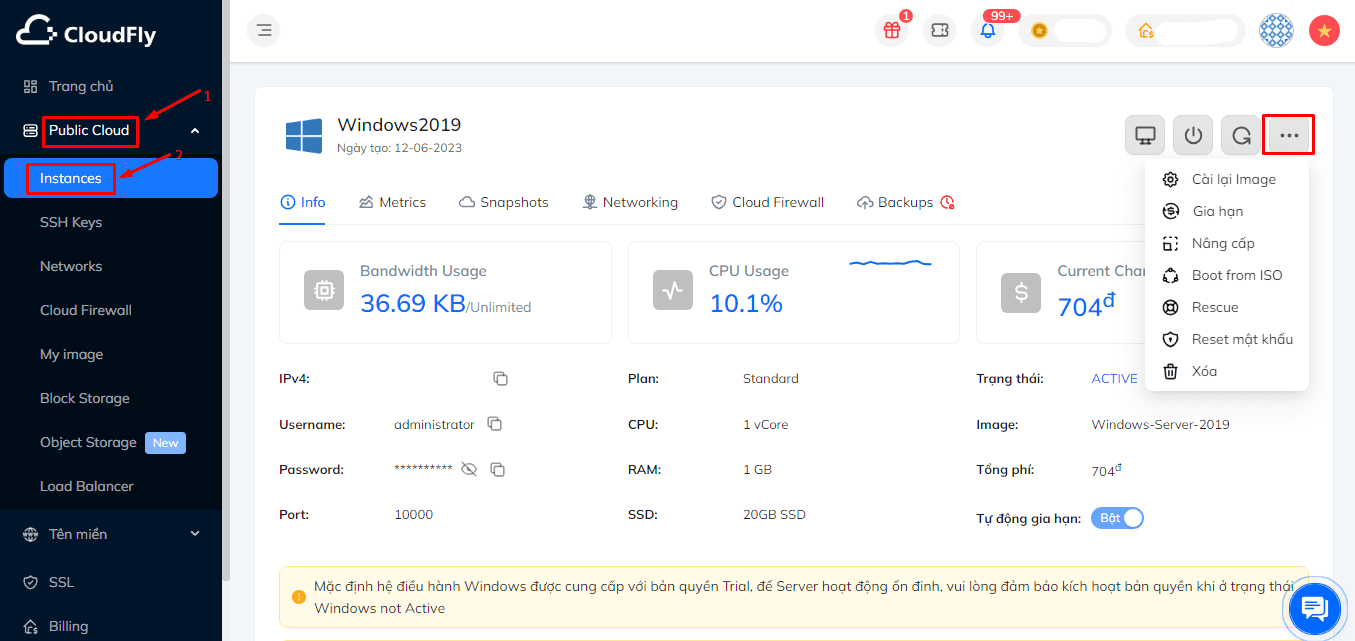Click the three-dot more actions button
The width and height of the screenshot is (1355, 641).
point(1288,135)
